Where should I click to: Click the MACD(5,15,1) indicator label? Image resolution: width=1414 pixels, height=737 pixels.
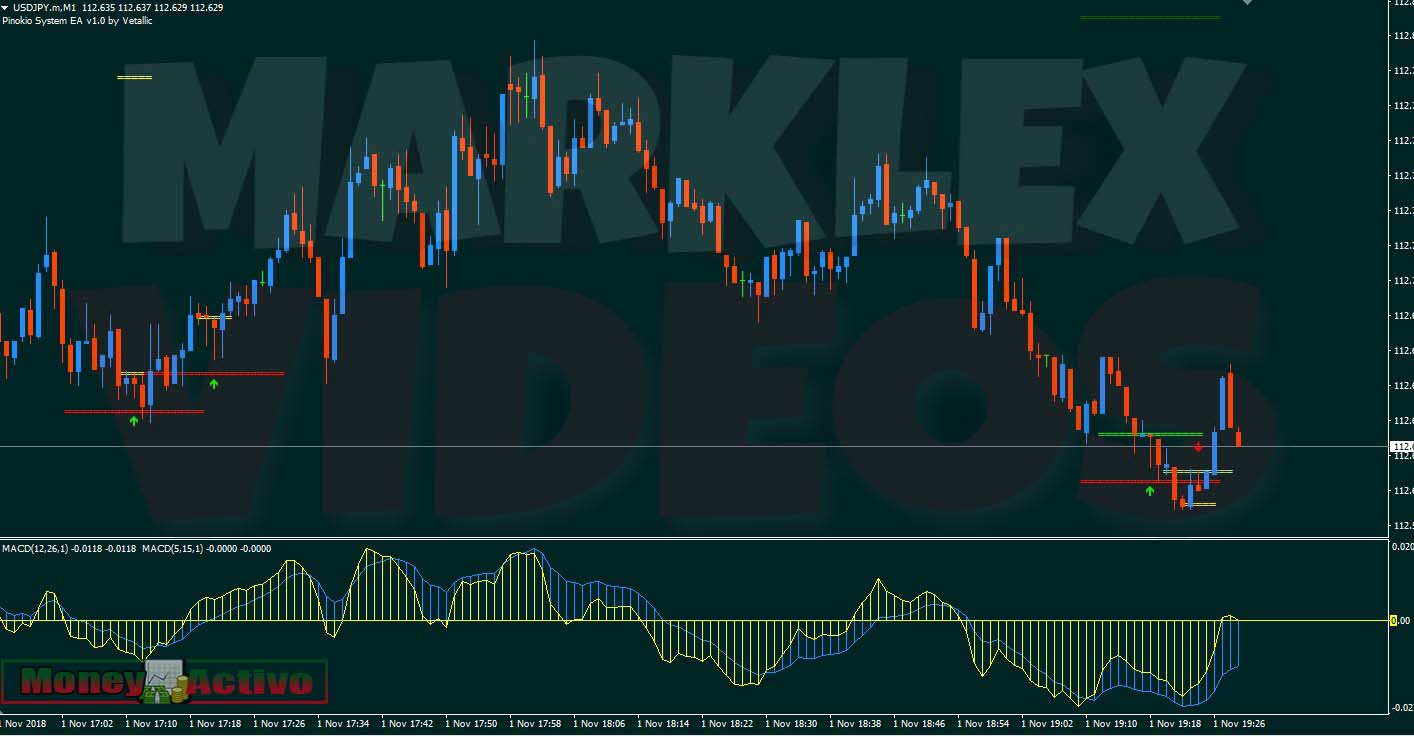click(173, 548)
